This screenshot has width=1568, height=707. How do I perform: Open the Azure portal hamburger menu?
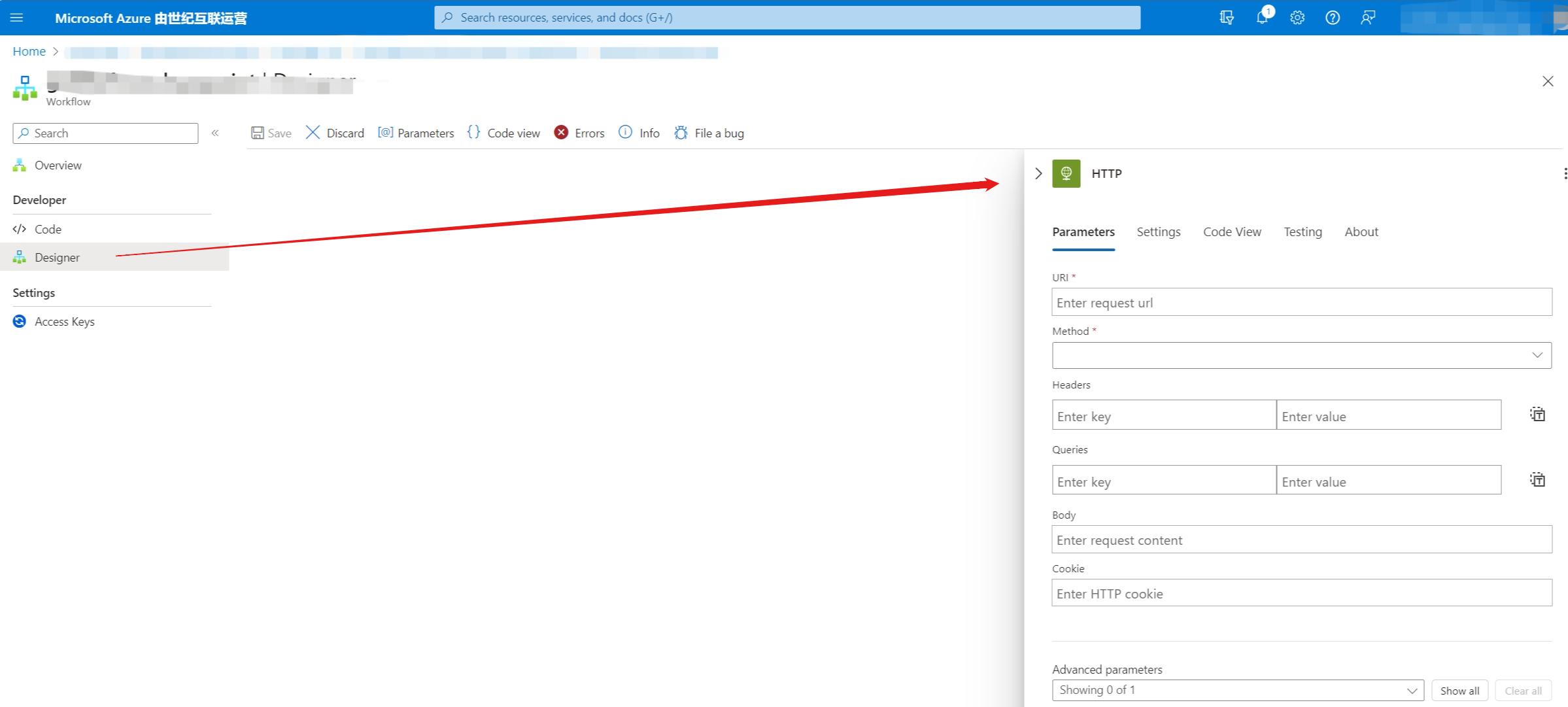tap(17, 18)
